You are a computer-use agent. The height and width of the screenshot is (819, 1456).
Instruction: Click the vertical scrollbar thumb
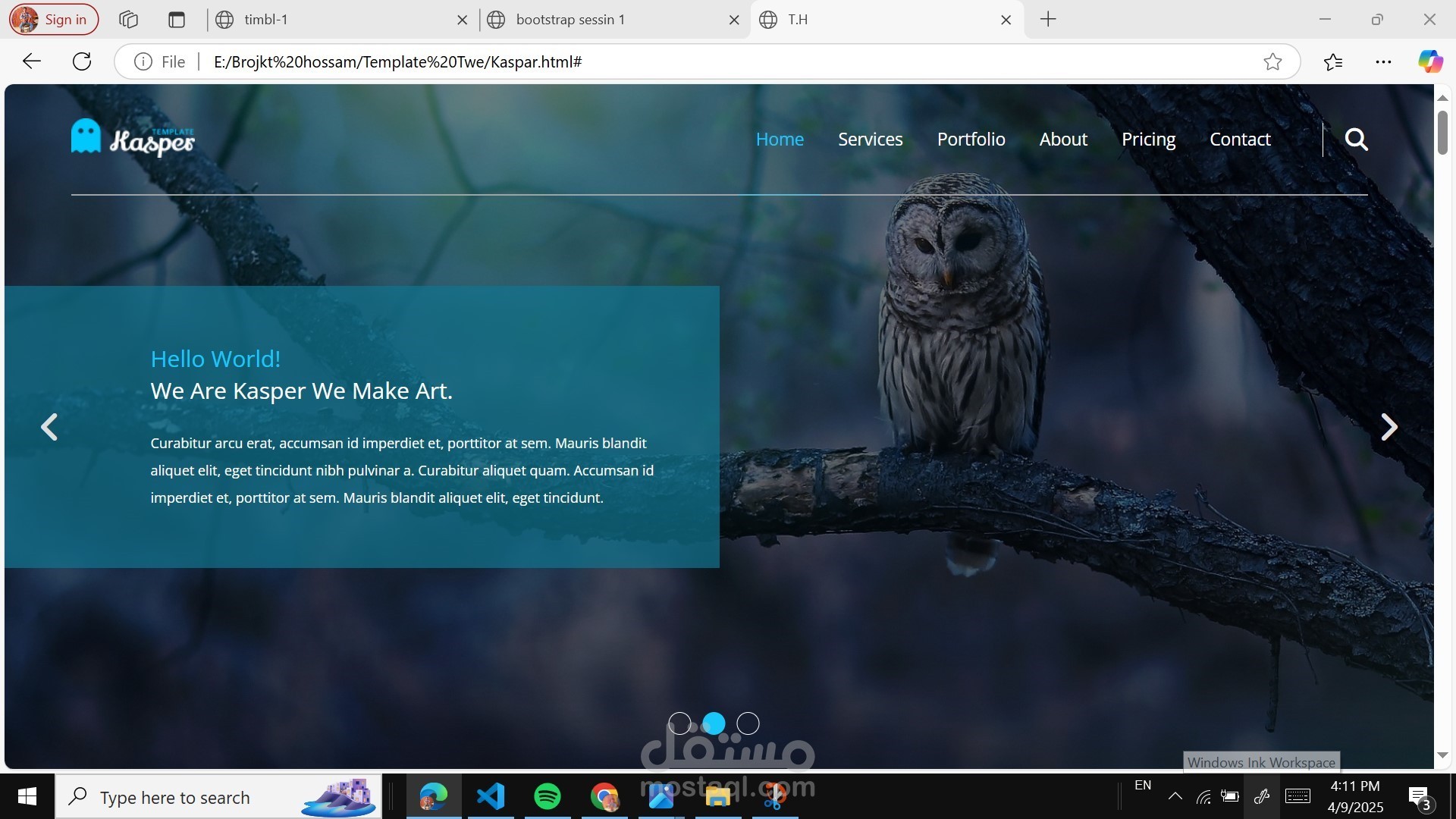[x=1442, y=133]
